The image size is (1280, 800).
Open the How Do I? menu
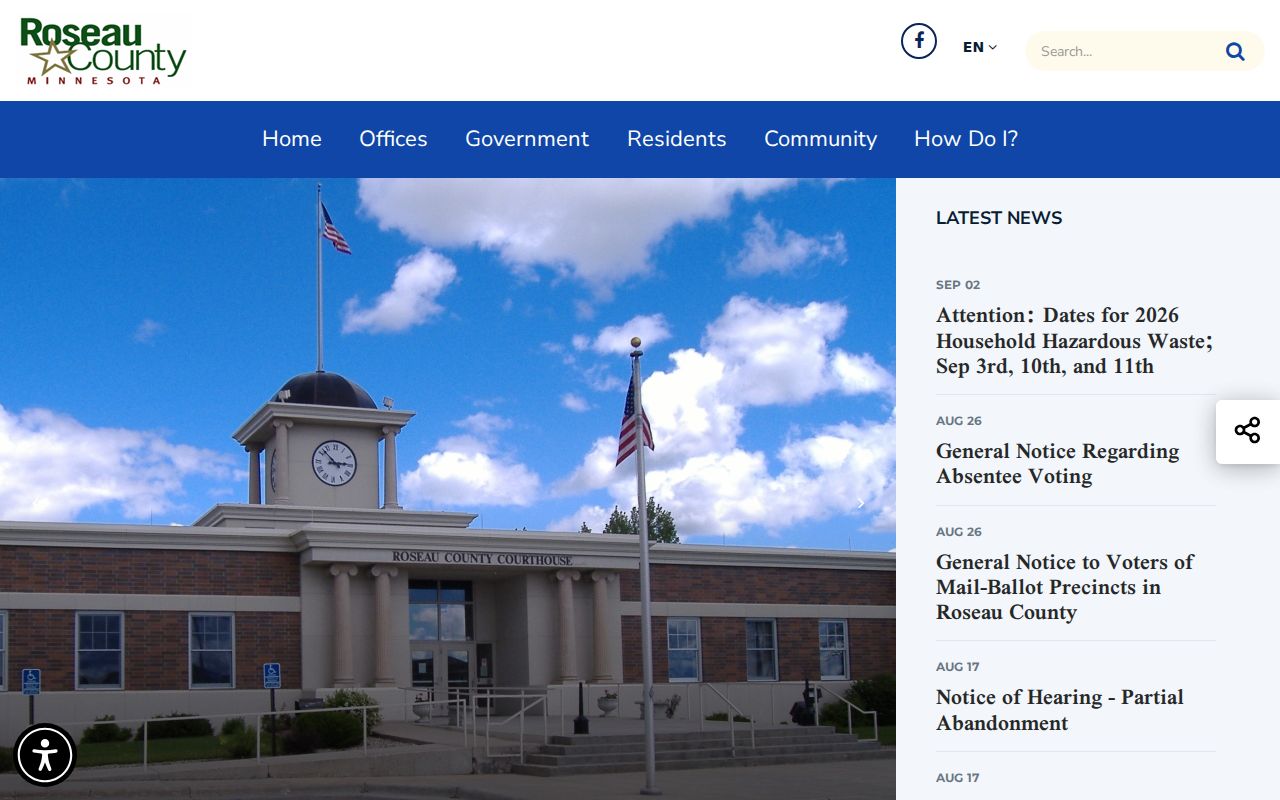click(x=966, y=139)
